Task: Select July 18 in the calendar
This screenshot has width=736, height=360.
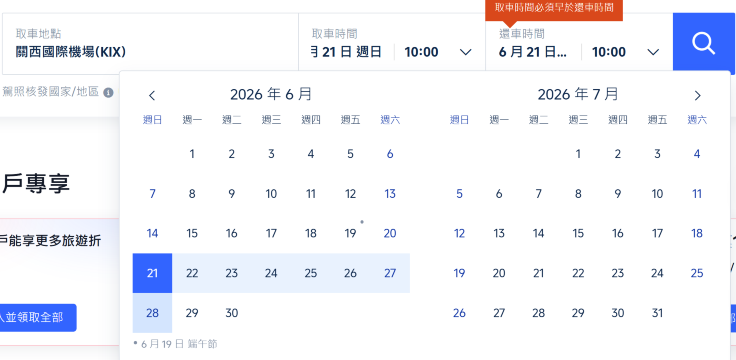Action: [x=697, y=233]
